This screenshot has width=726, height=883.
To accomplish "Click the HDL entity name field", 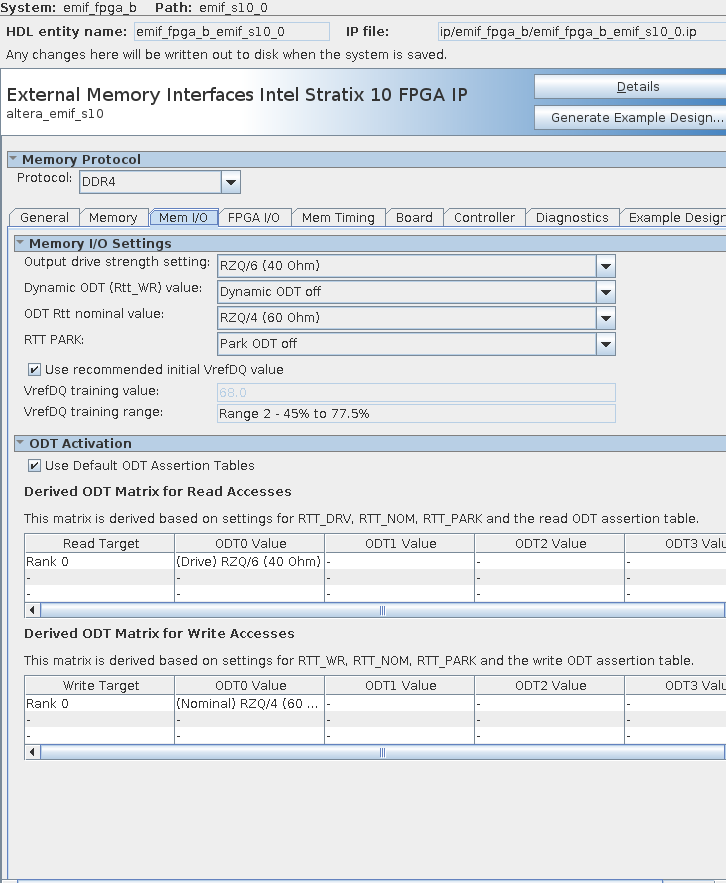I will pos(231,32).
